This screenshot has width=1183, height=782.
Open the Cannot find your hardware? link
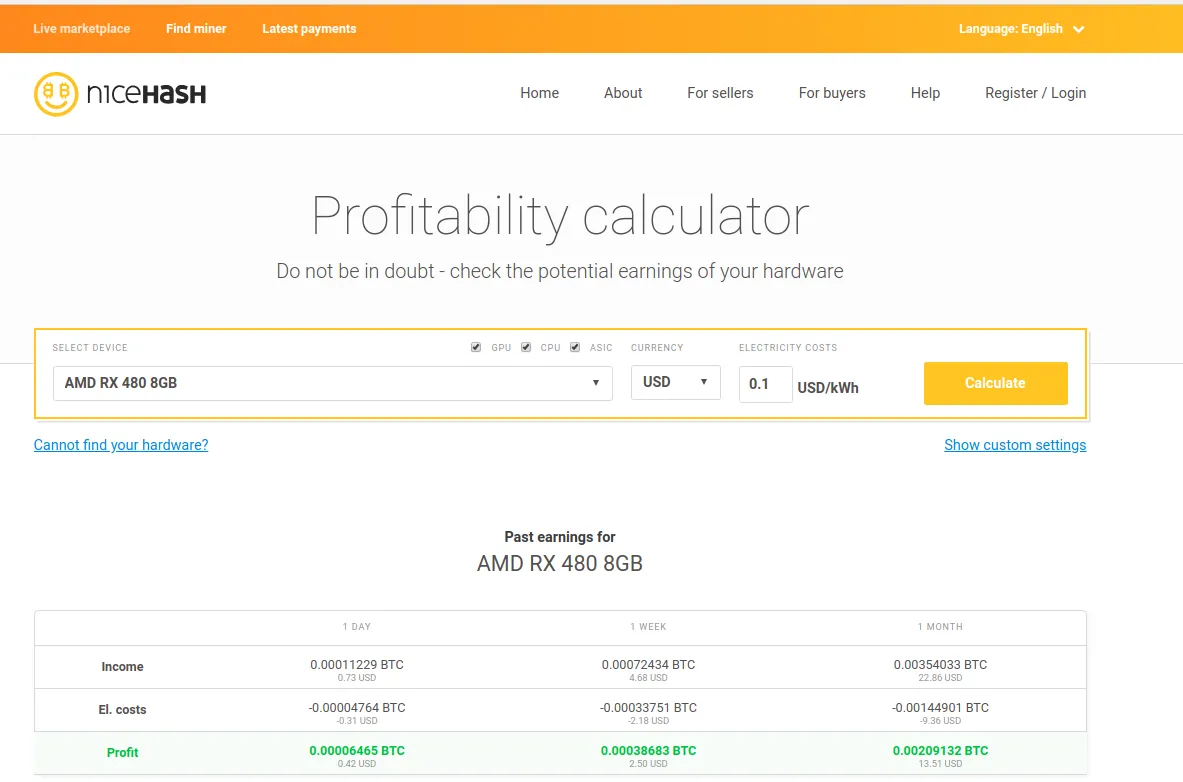coord(121,445)
